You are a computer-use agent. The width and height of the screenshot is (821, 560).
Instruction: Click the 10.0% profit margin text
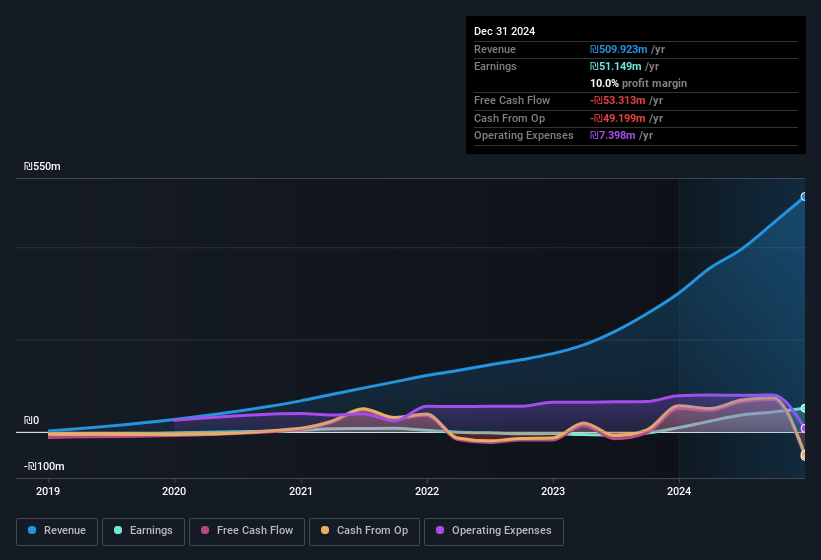point(638,83)
